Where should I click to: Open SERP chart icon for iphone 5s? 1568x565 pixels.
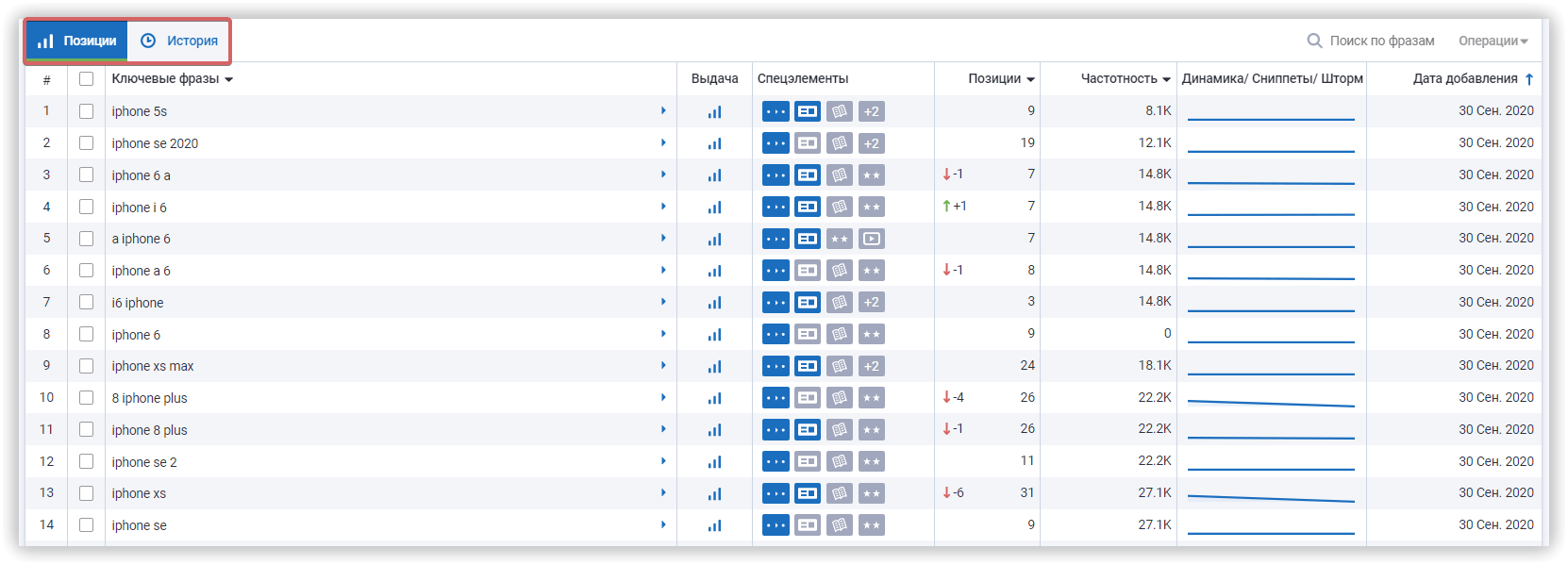click(714, 111)
